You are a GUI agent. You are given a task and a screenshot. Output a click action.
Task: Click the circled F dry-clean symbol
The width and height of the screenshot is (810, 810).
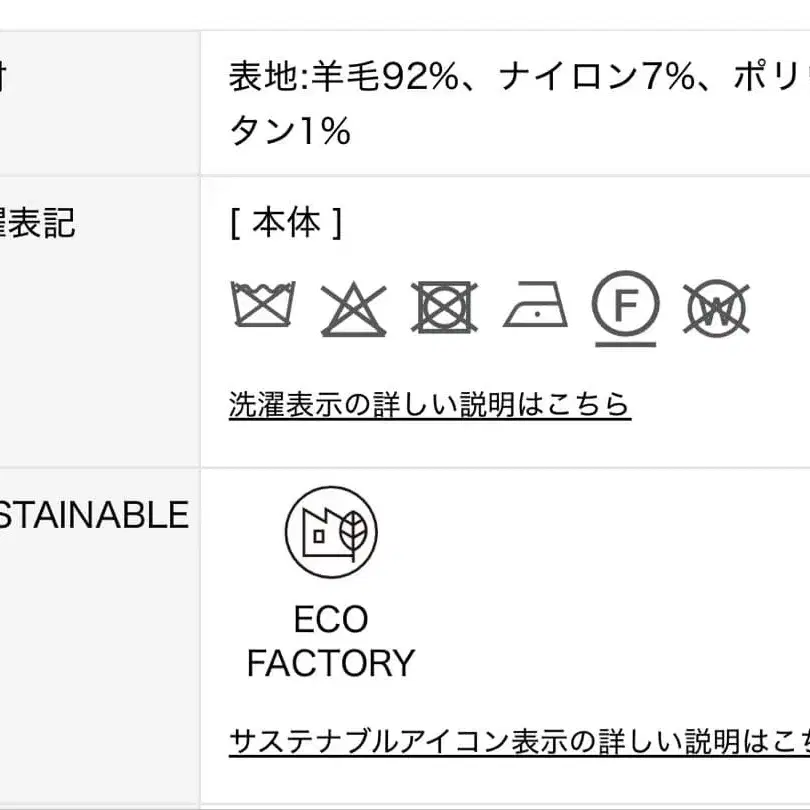[x=625, y=305]
